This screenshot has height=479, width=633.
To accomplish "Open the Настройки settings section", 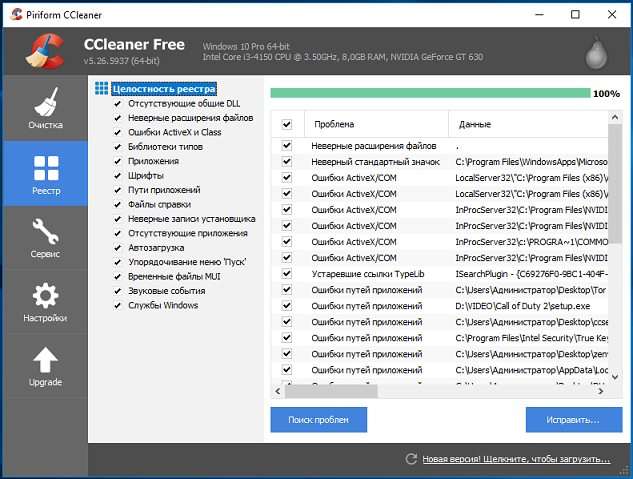I will point(45,302).
